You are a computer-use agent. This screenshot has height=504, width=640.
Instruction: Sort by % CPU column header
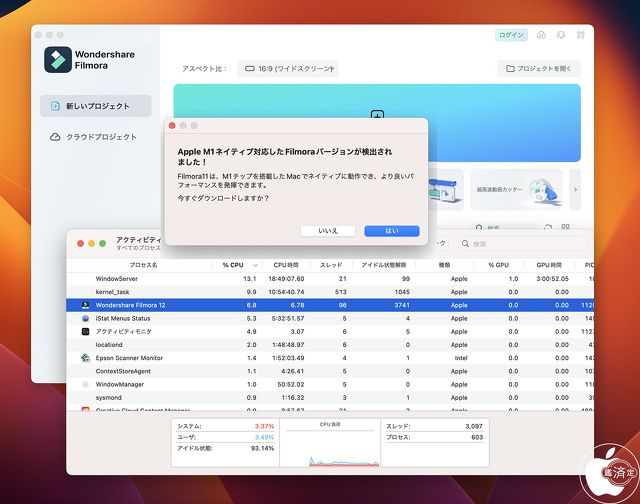pyautogui.click(x=237, y=265)
